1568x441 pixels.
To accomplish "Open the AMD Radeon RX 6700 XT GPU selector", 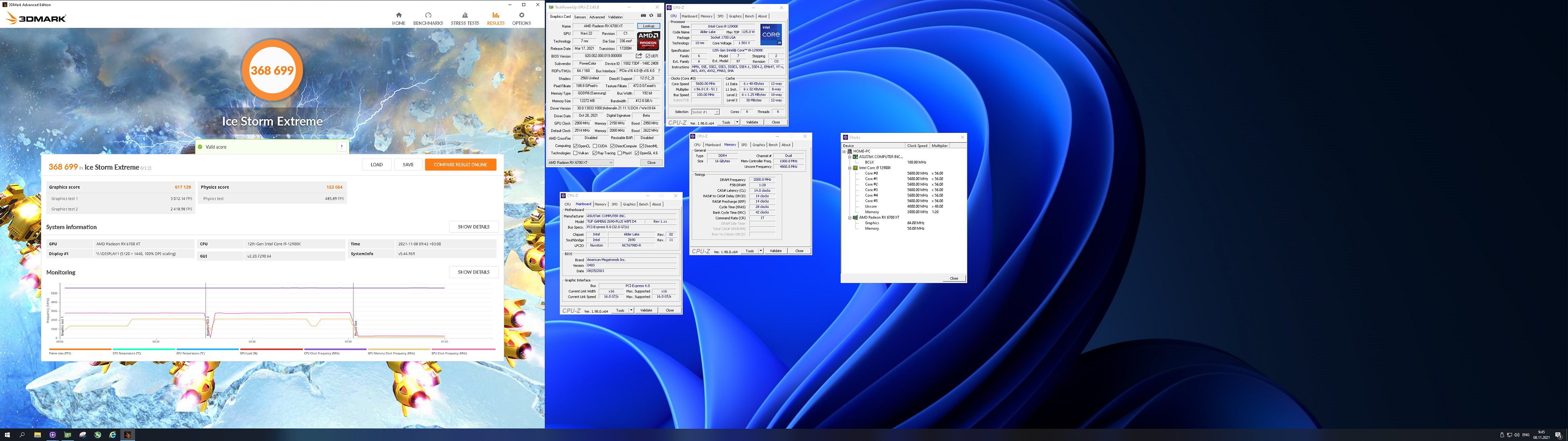I will (580, 163).
